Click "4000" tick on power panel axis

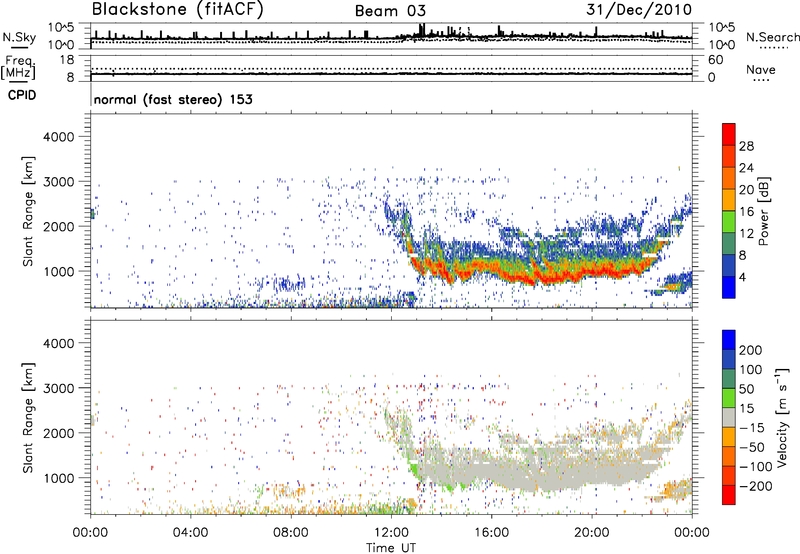59,137
